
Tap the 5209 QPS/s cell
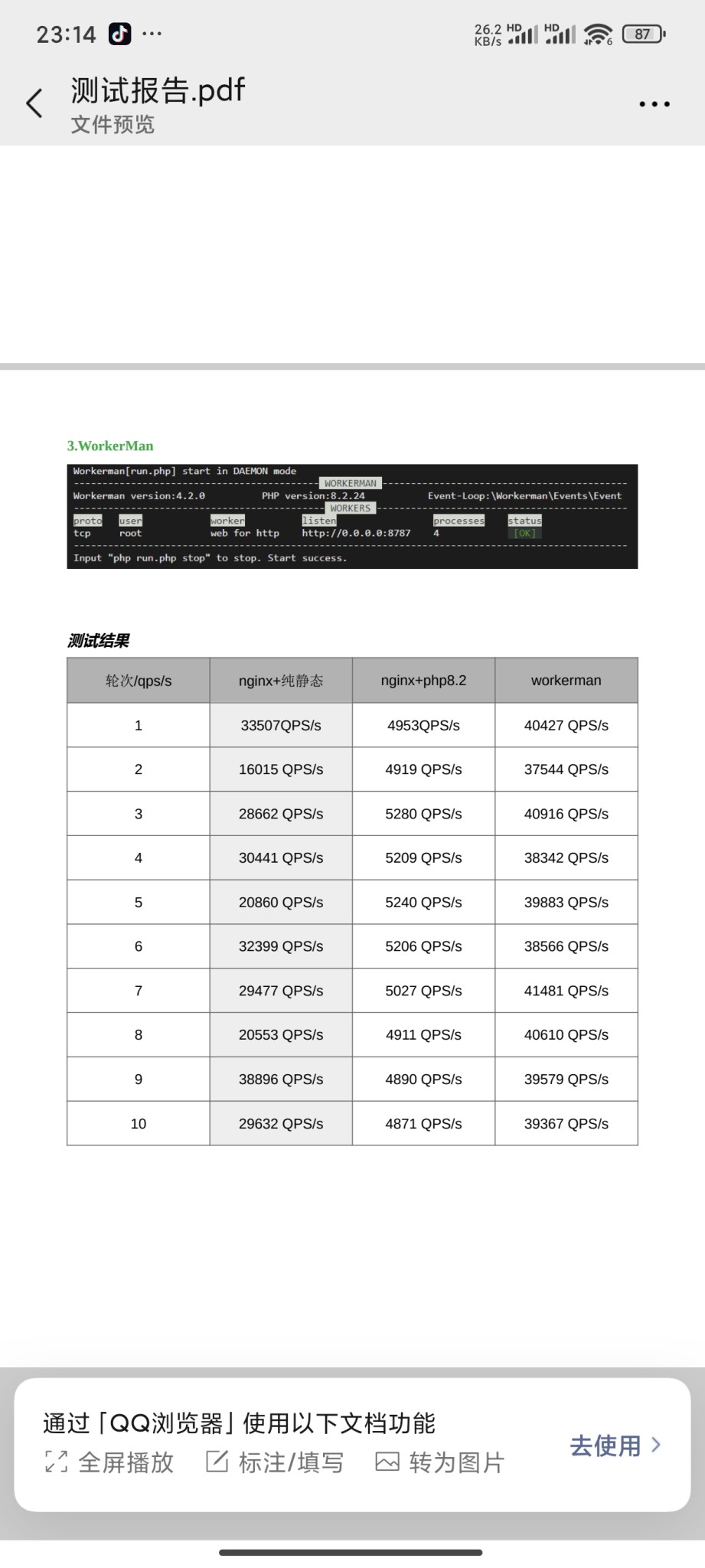point(423,858)
